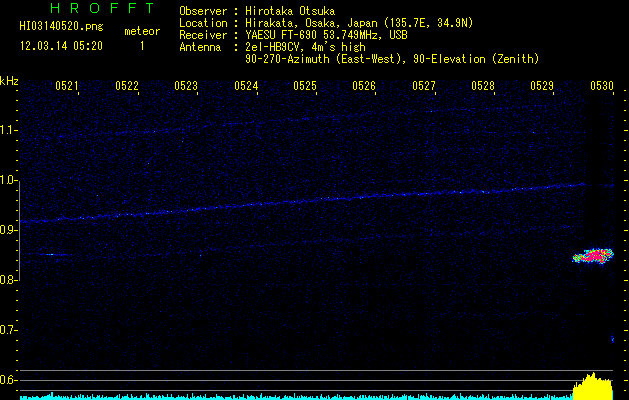
Task: Click the red meteor echo blob
Action: coord(593,256)
